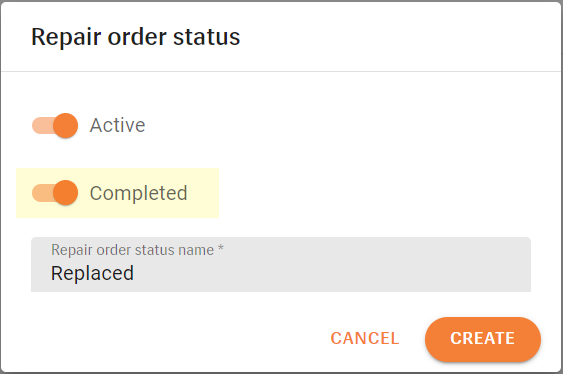Image resolution: width=563 pixels, height=374 pixels.
Task: Click the light track of the Completed toggle
Action: 42,193
